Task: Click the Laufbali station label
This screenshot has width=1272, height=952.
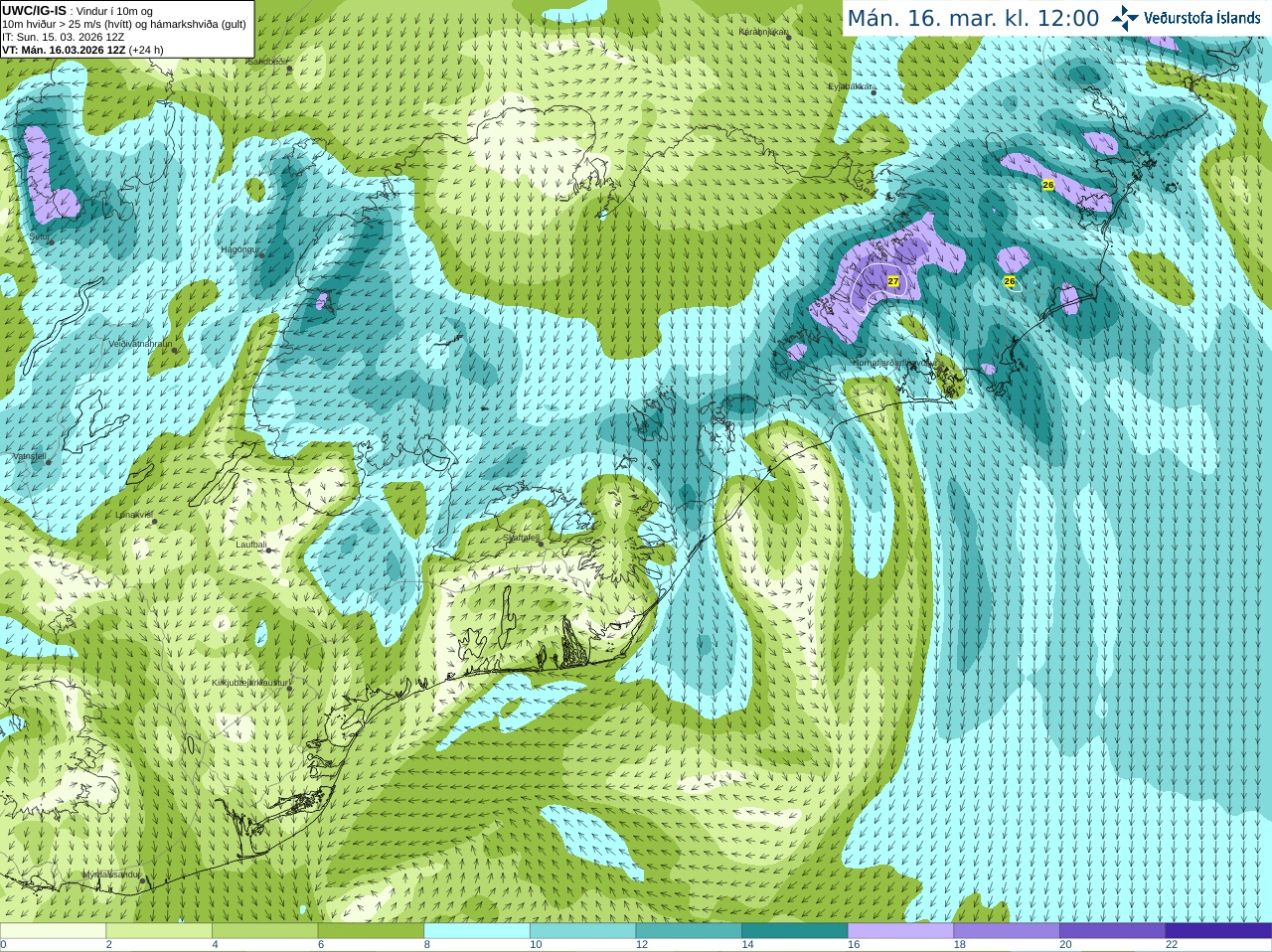Action: pos(251,545)
